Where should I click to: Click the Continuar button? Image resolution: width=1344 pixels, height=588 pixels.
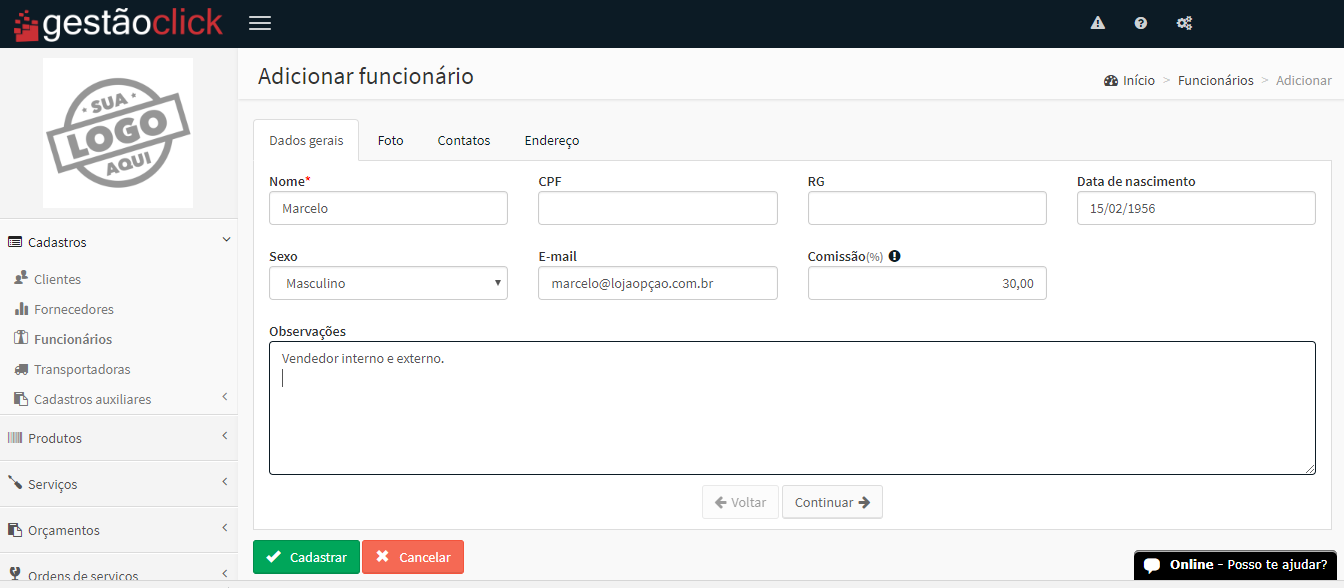click(x=832, y=502)
